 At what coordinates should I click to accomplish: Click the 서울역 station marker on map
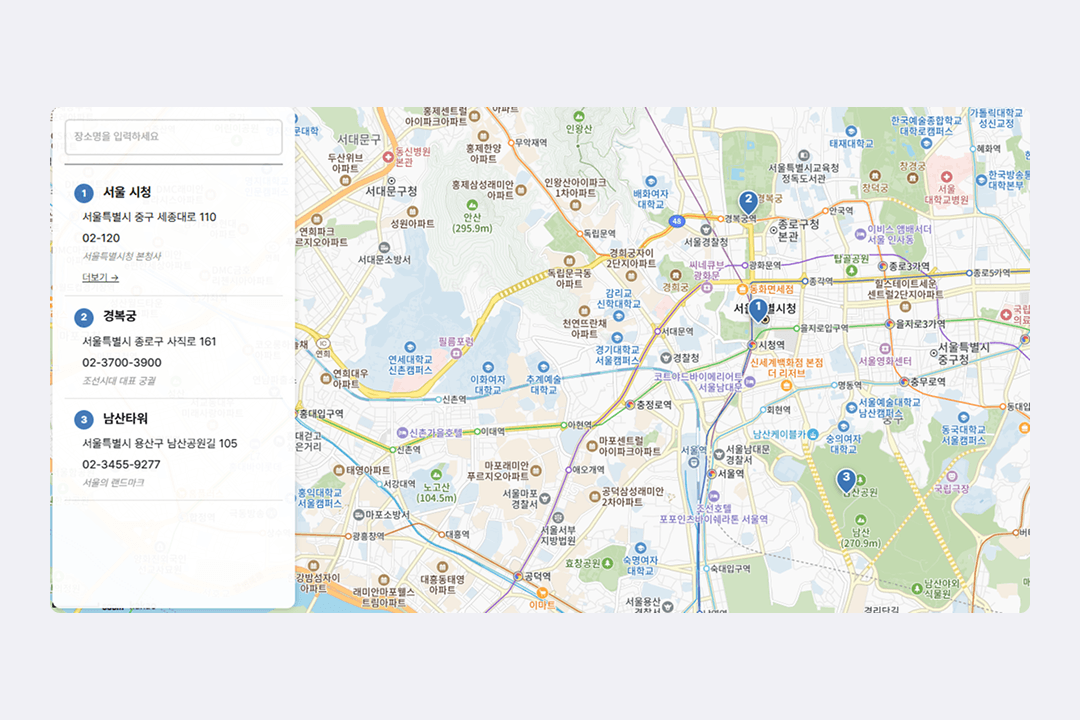pyautogui.click(x=711, y=473)
